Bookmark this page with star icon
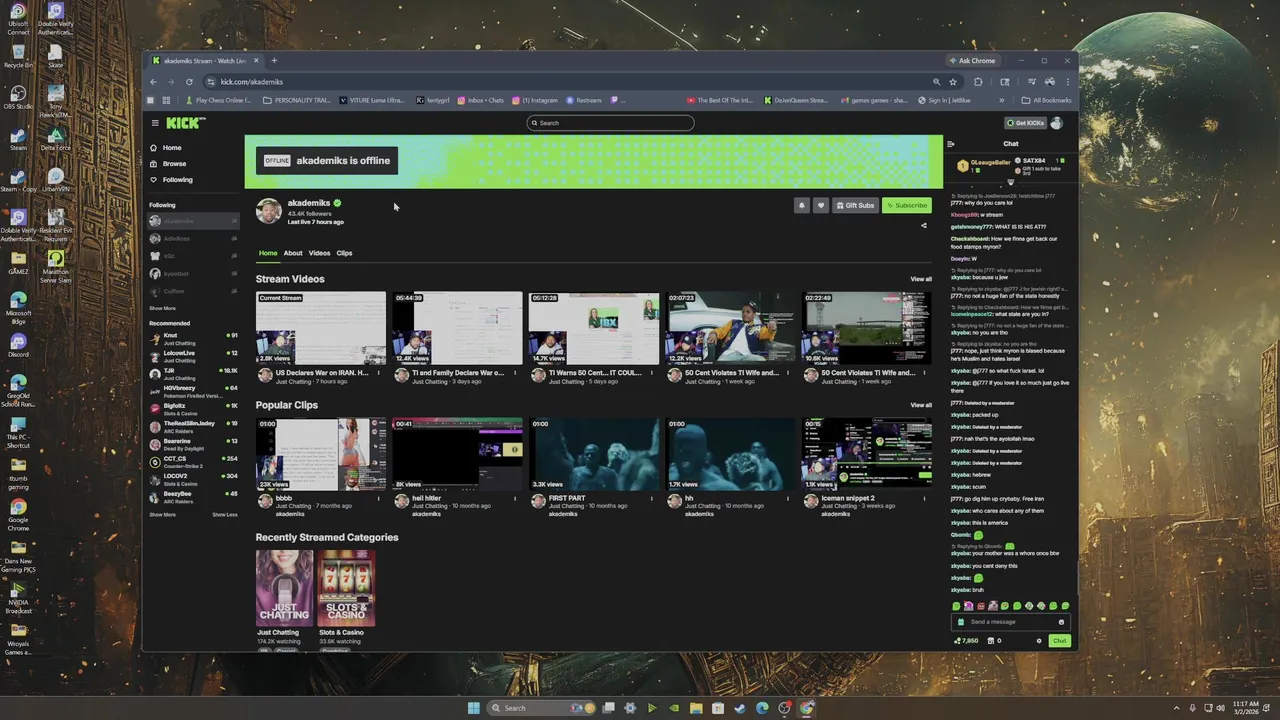The height and width of the screenshot is (720, 1280). tap(953, 82)
